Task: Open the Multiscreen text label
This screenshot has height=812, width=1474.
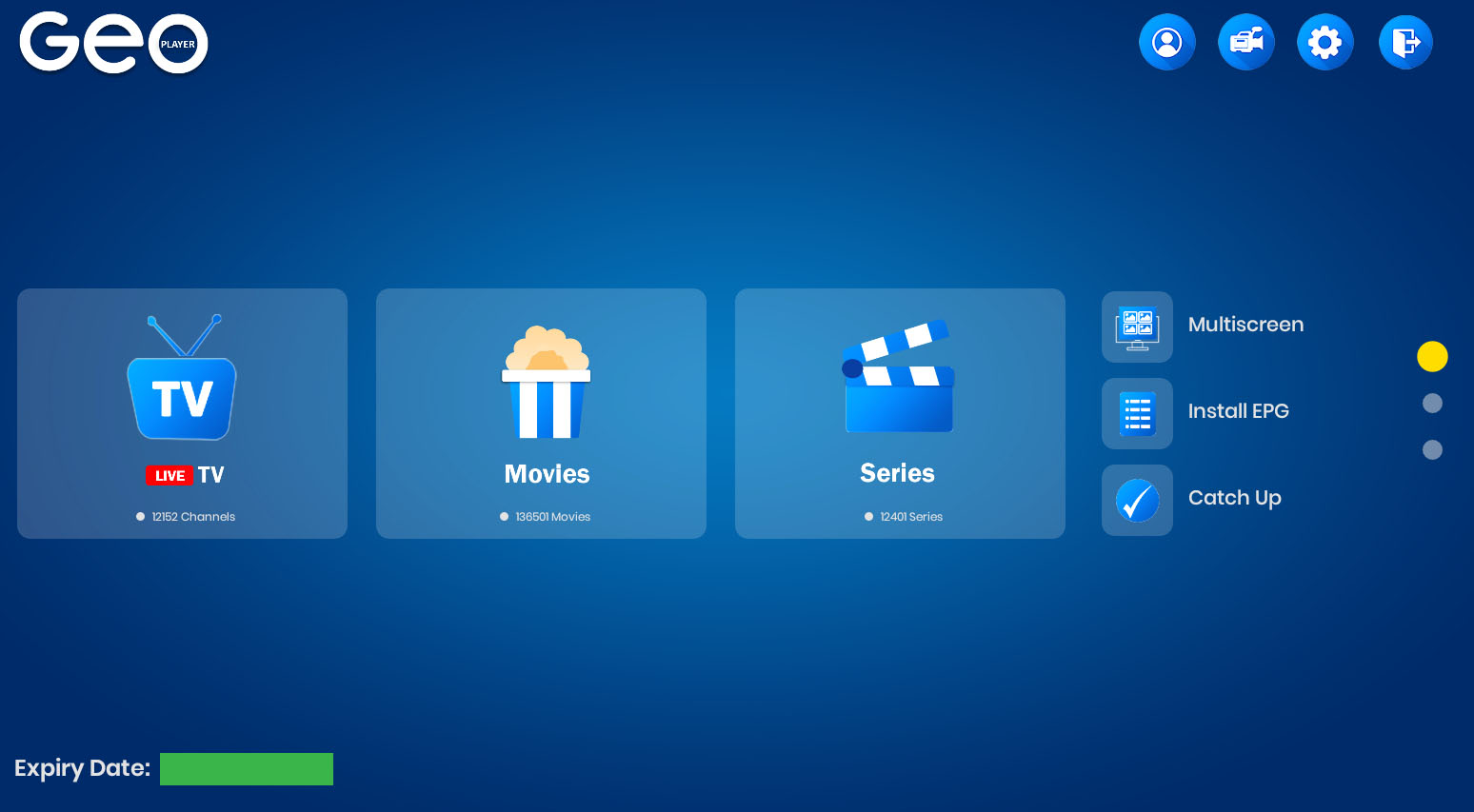Action: point(1245,325)
